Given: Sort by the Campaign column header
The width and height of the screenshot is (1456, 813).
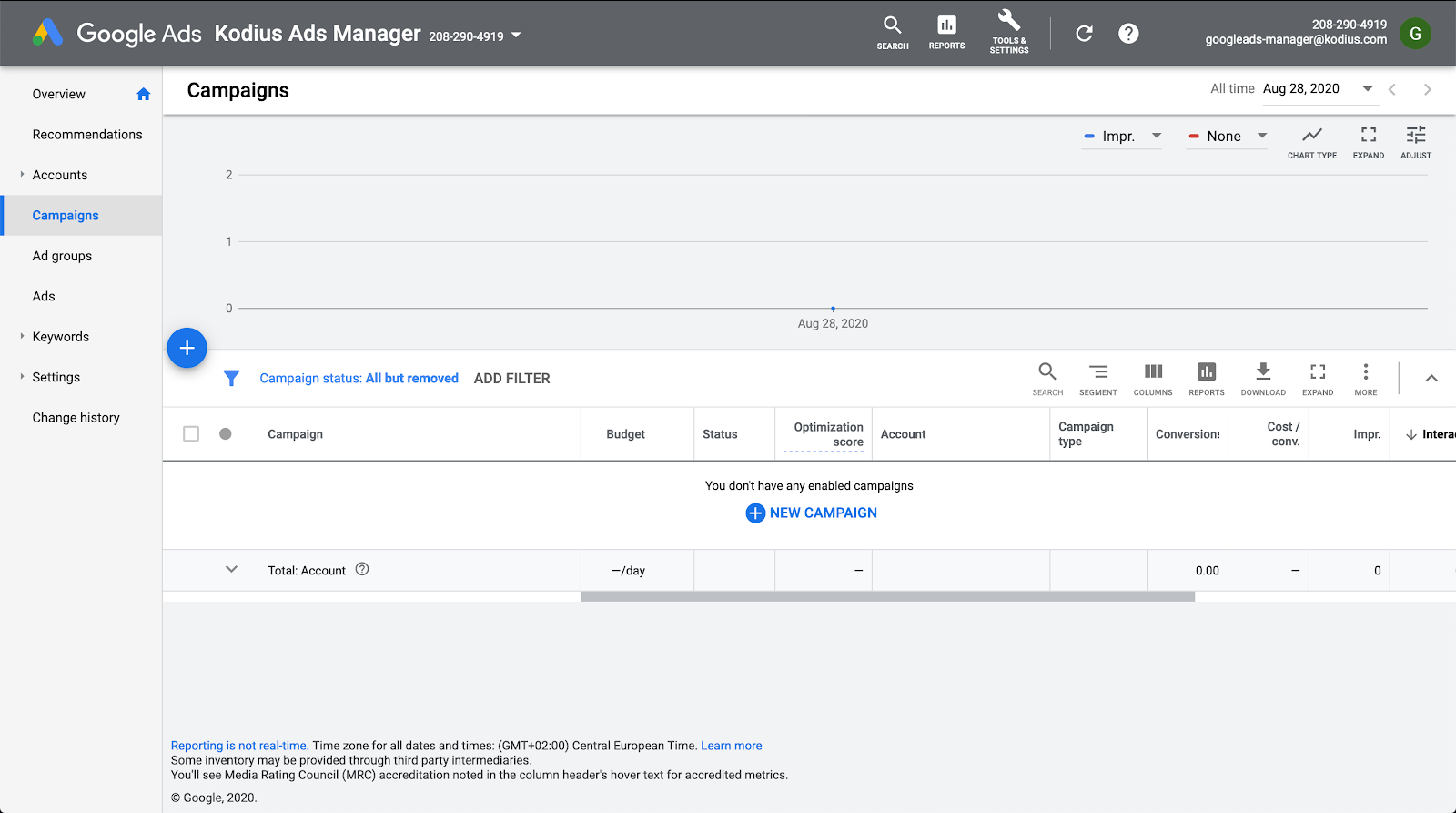Looking at the screenshot, I should pos(295,434).
